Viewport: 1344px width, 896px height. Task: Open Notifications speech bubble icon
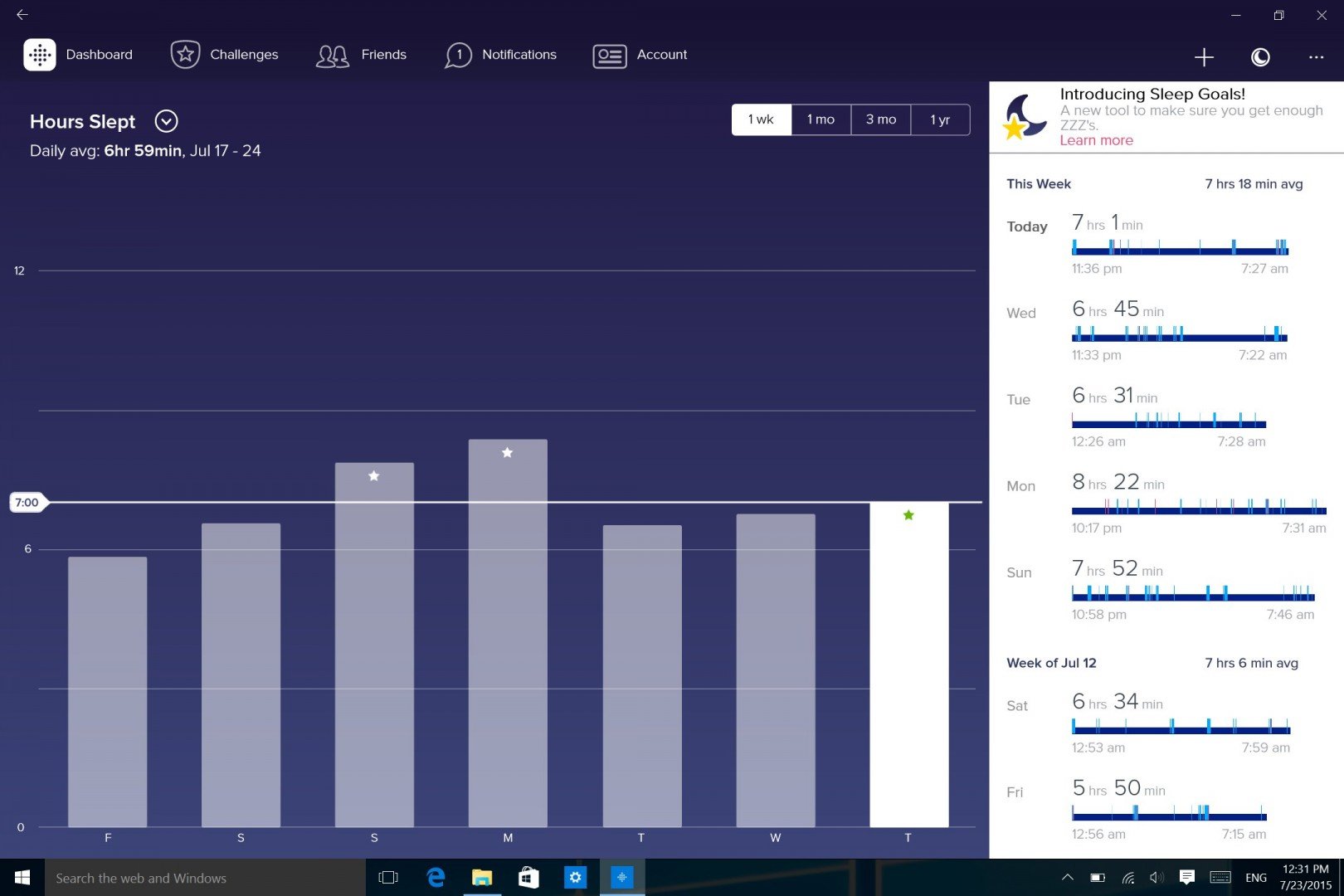click(458, 56)
